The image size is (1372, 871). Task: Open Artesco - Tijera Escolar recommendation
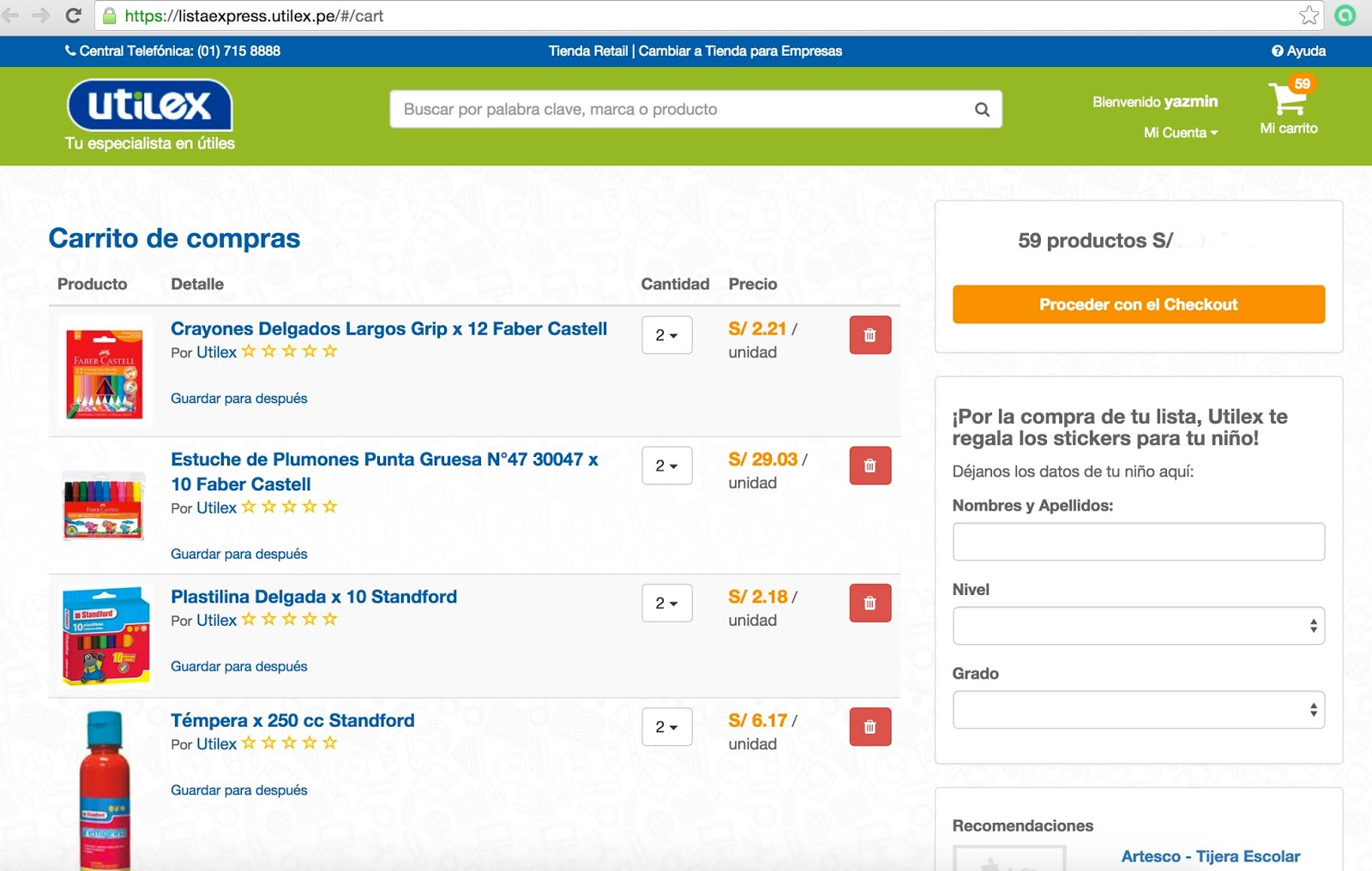click(x=1211, y=856)
